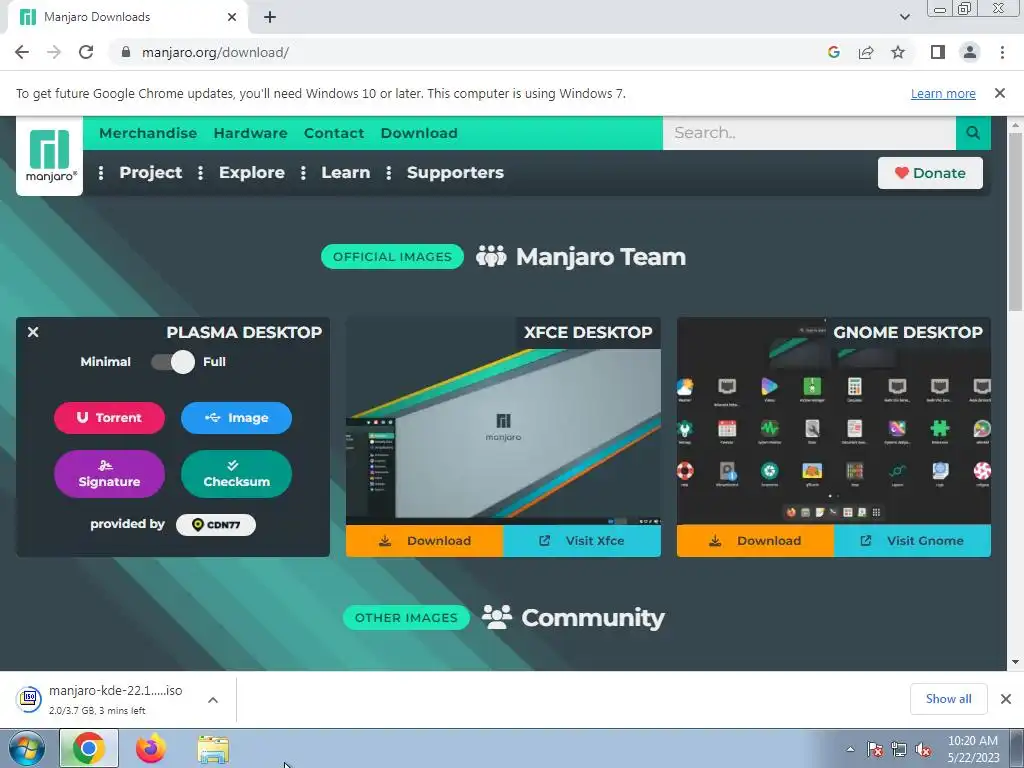Click the CDN77 provider badge
The width and height of the screenshot is (1024, 768).
click(216, 525)
